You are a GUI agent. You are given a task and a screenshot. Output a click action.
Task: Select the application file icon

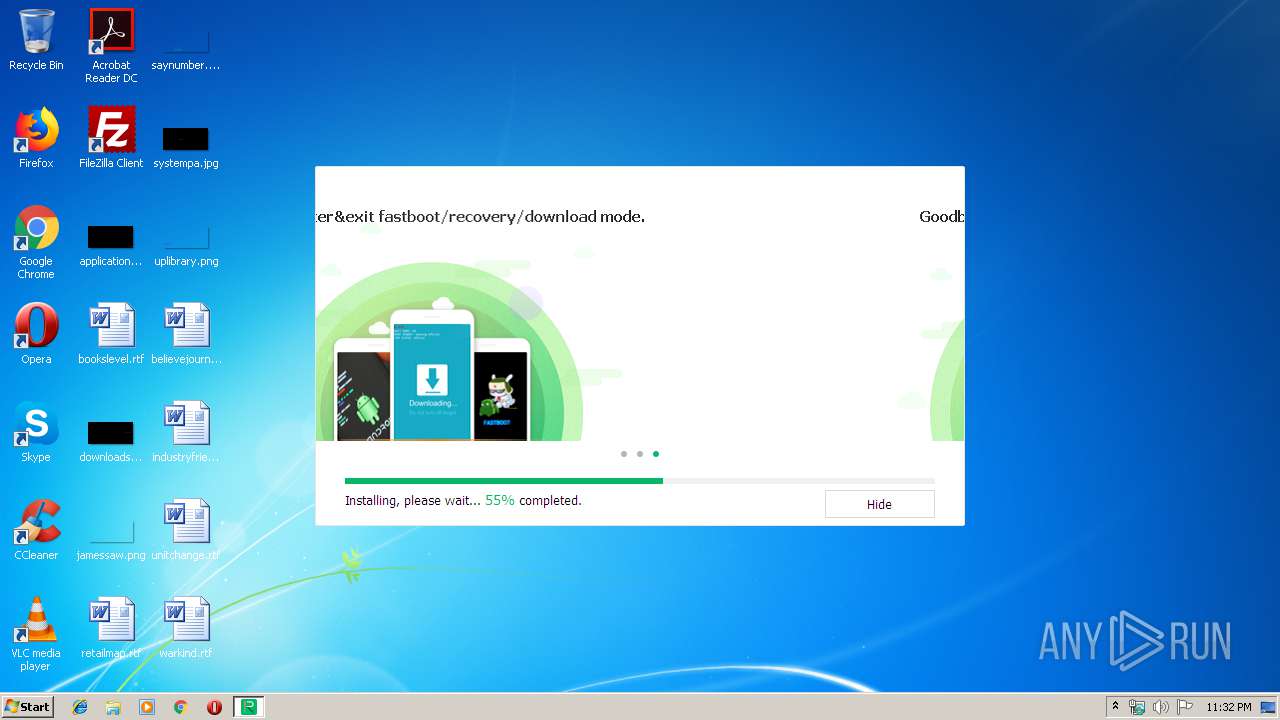pyautogui.click(x=111, y=244)
